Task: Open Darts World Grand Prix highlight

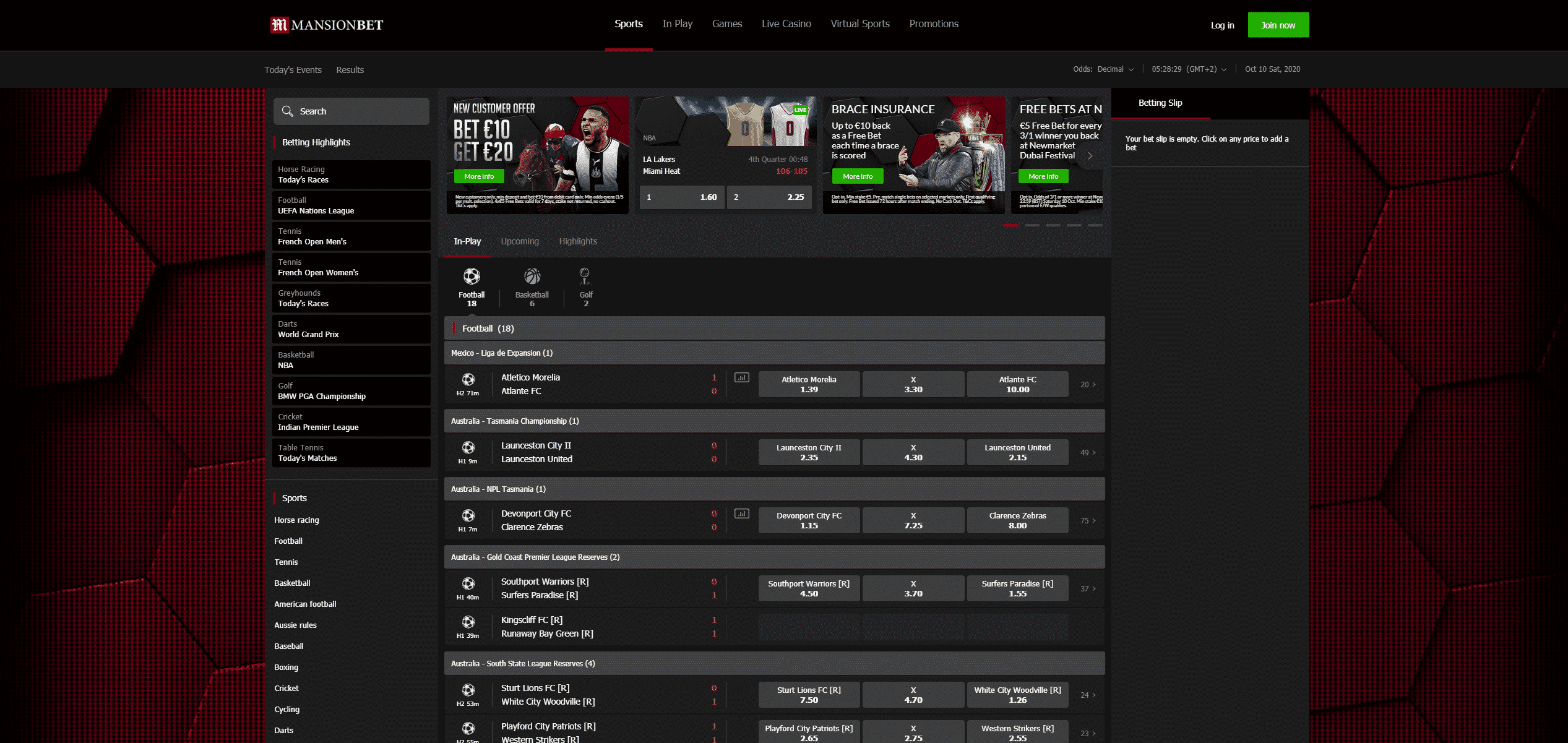Action: point(351,329)
